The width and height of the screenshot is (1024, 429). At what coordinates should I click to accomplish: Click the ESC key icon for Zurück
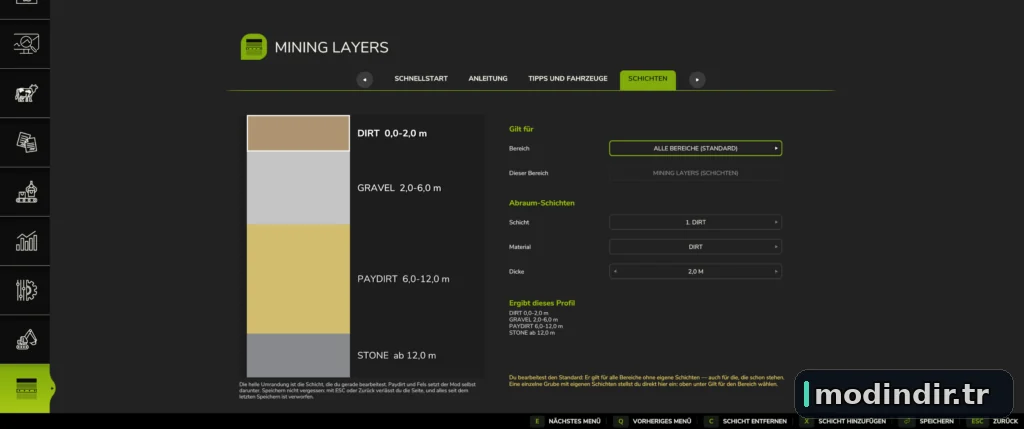coord(978,422)
